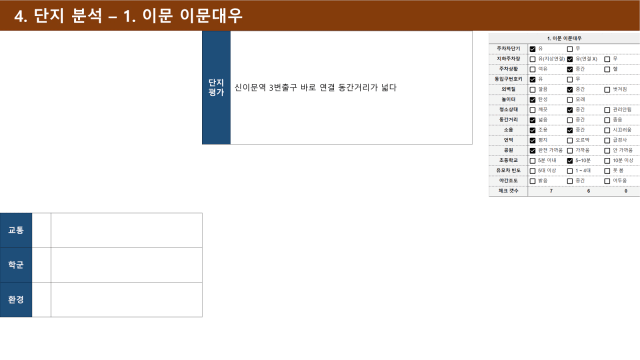Check the 주차차단기 무 checkbox
The image size is (640, 360).
[x=570, y=49]
